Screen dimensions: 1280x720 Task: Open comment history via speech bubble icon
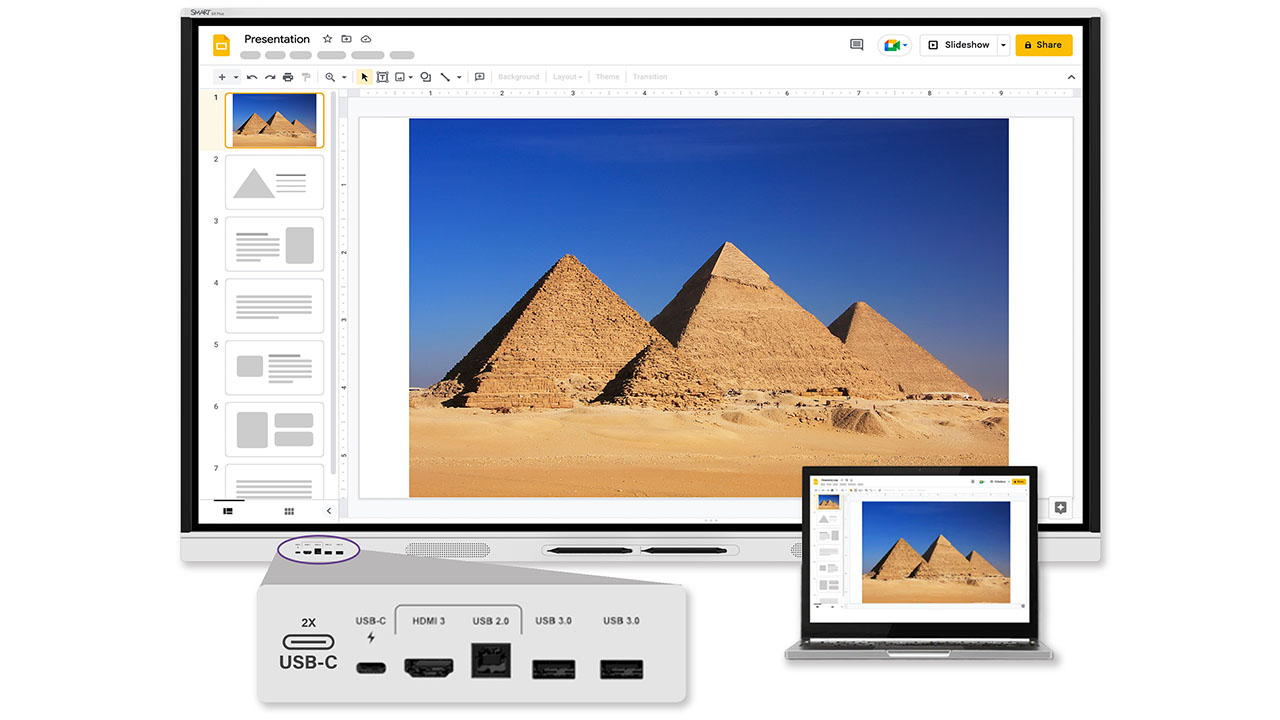point(857,45)
